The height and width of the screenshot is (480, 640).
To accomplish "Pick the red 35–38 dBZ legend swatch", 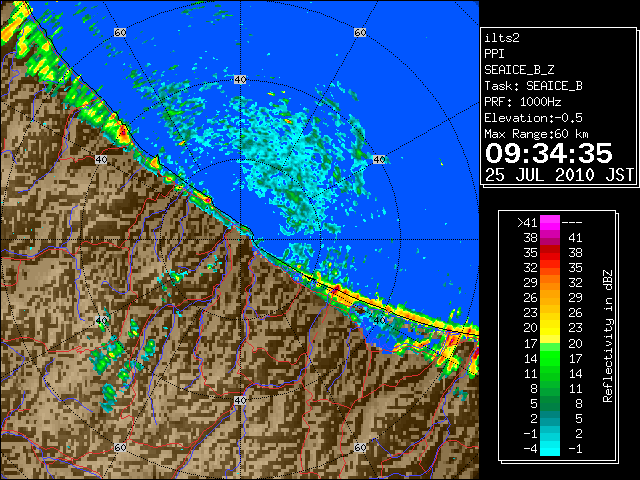I will pyautogui.click(x=550, y=253).
